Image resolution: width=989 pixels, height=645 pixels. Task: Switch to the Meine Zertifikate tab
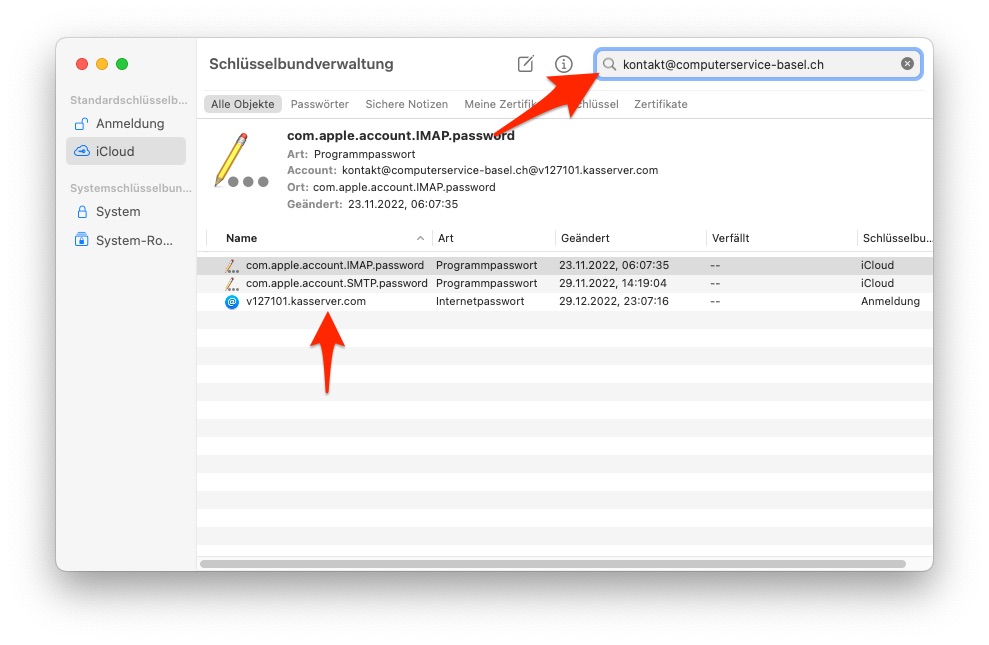[x=501, y=104]
